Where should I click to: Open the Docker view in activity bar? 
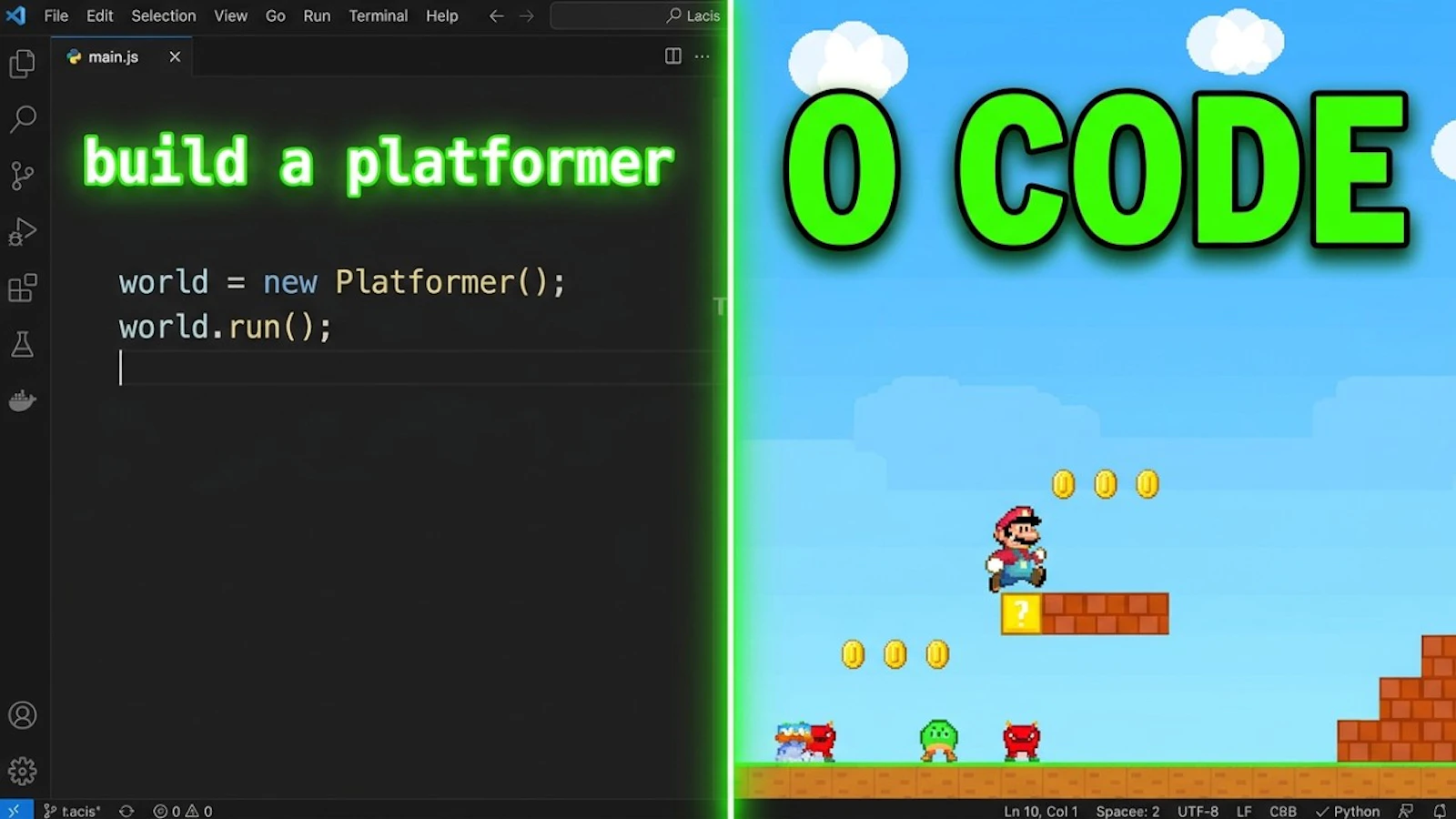coord(22,400)
